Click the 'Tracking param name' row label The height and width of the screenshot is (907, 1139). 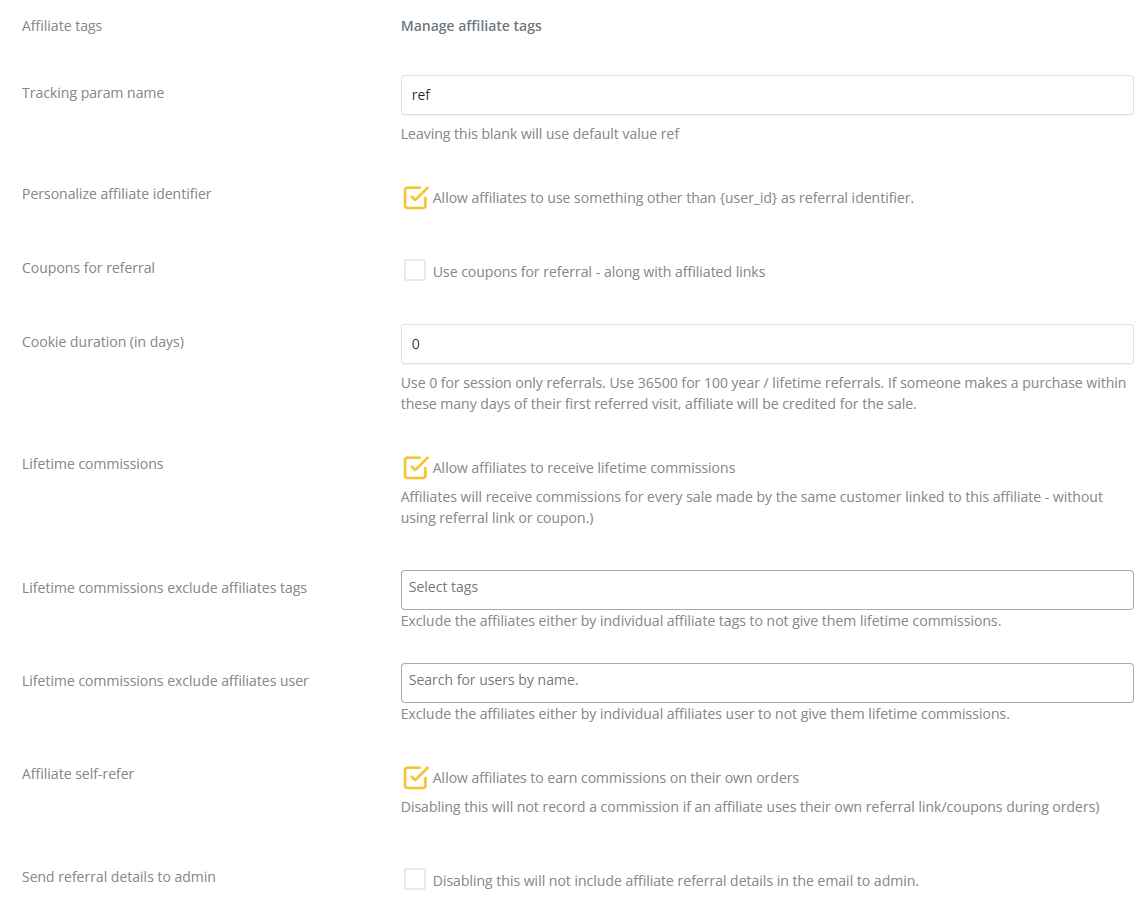(x=93, y=93)
